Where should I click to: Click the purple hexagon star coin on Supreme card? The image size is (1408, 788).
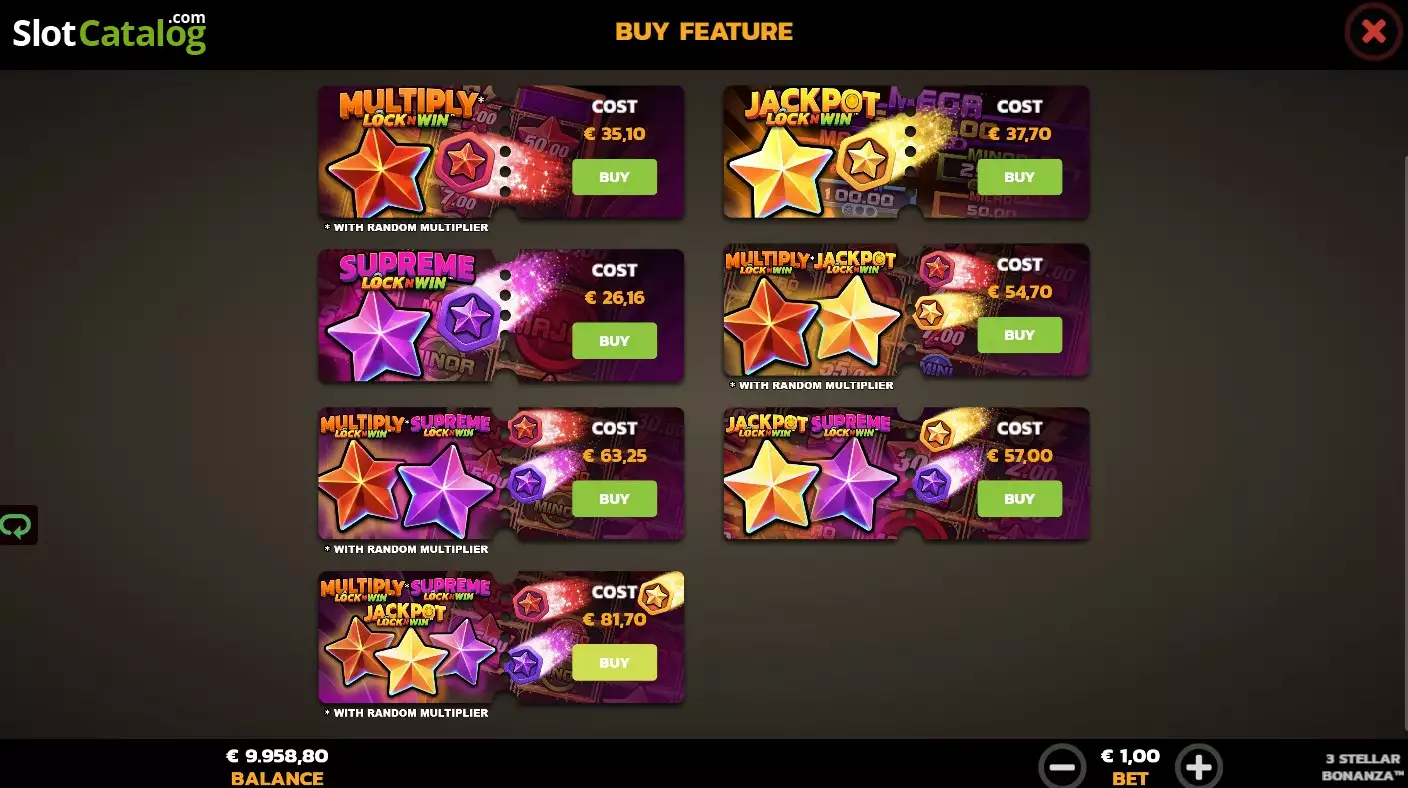point(469,319)
